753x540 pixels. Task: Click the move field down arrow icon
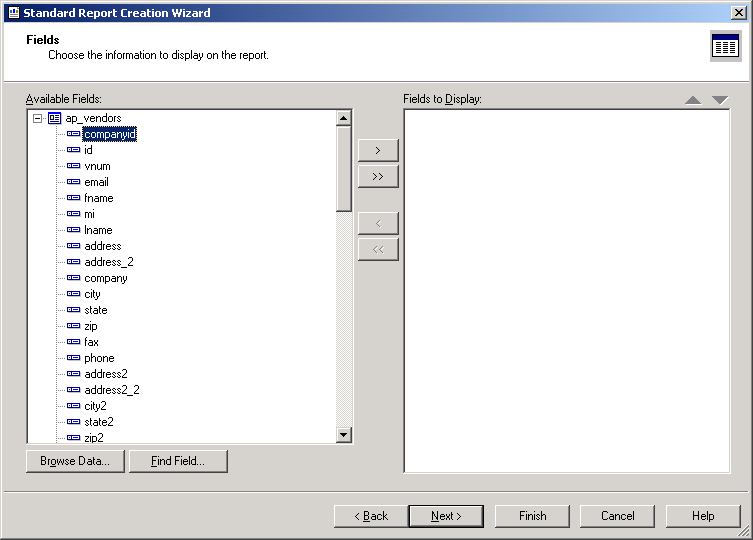click(720, 100)
